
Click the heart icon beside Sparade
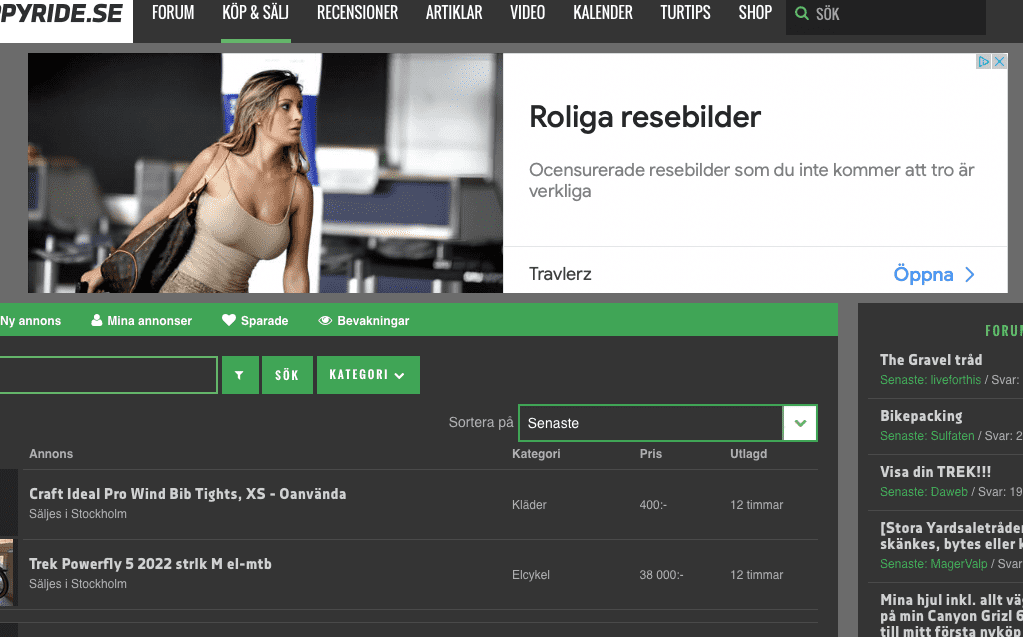point(228,320)
